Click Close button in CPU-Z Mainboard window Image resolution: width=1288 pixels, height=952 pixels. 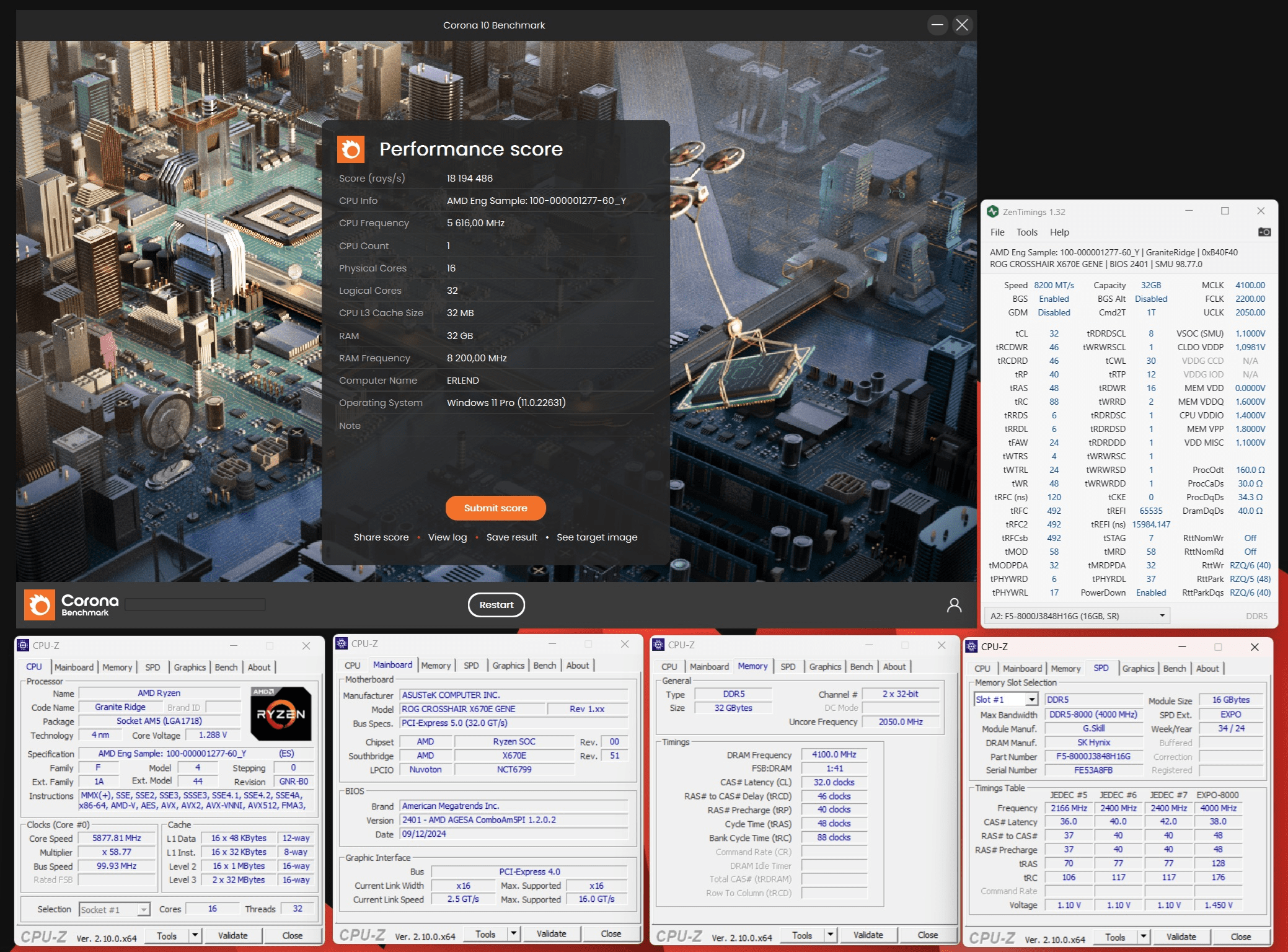(611, 933)
